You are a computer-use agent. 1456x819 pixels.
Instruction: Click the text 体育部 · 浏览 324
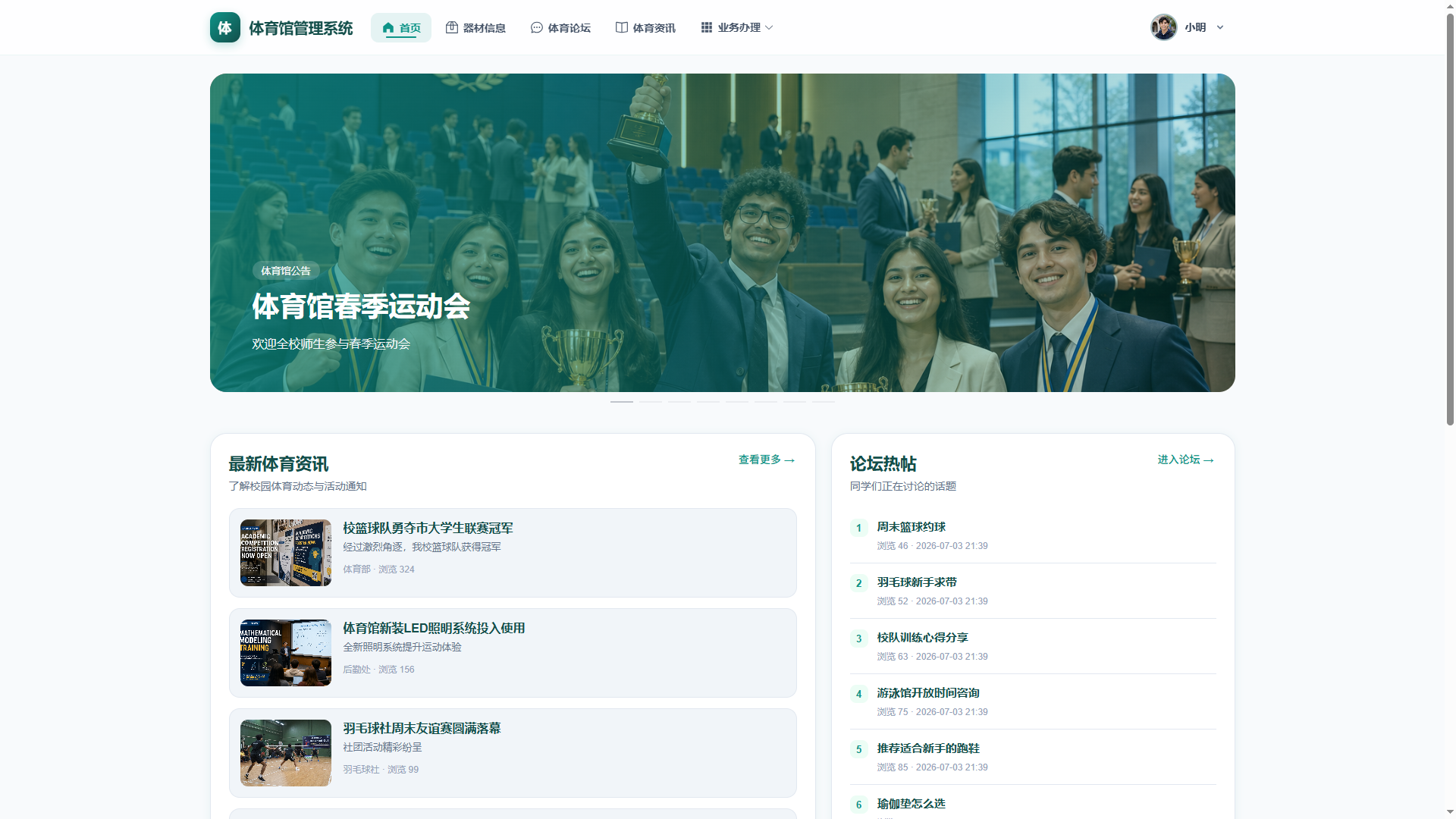pyautogui.click(x=378, y=570)
